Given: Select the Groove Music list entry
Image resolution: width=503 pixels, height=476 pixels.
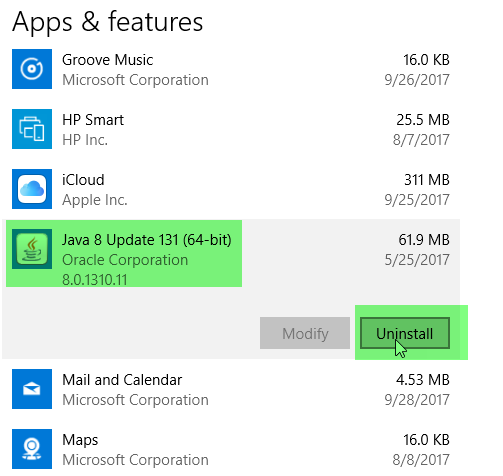Looking at the screenshot, I should (x=231, y=69).
